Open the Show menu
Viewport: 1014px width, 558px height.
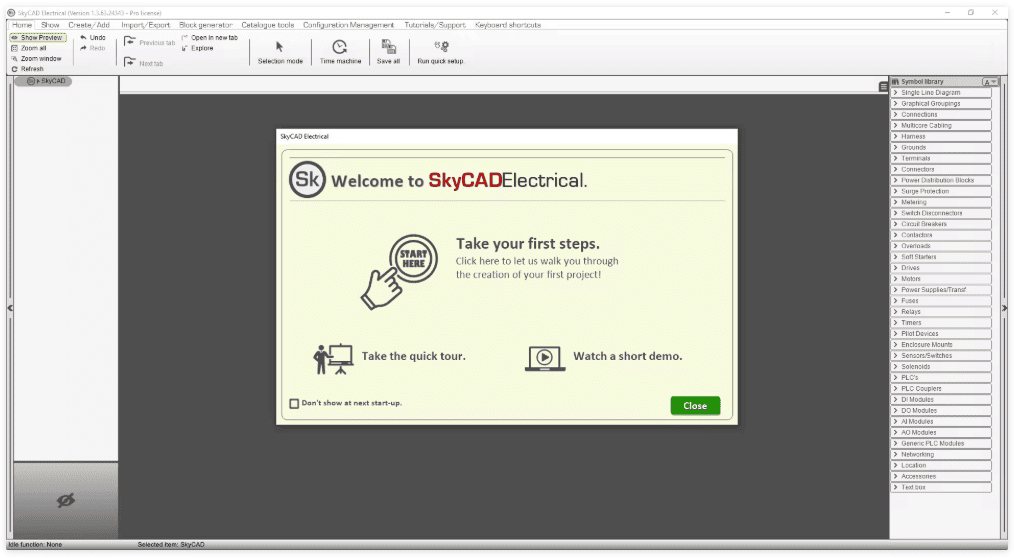pyautogui.click(x=50, y=25)
